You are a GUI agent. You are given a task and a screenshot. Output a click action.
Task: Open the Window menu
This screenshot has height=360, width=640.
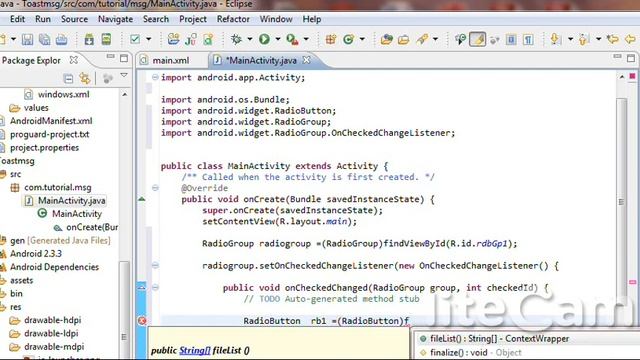point(276,19)
